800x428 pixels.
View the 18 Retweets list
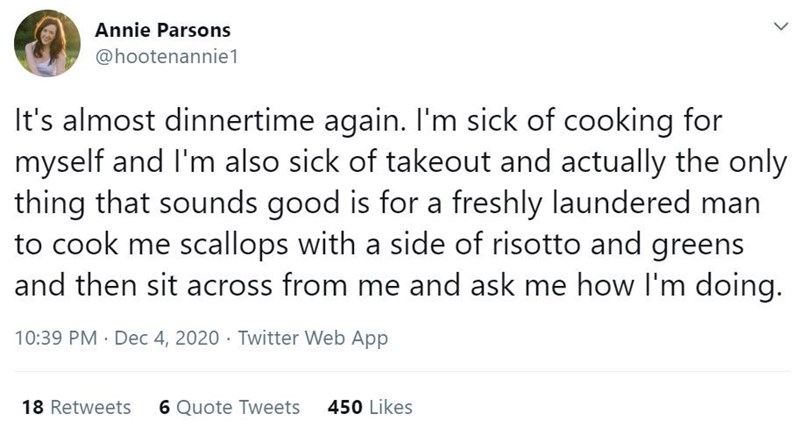point(76,407)
